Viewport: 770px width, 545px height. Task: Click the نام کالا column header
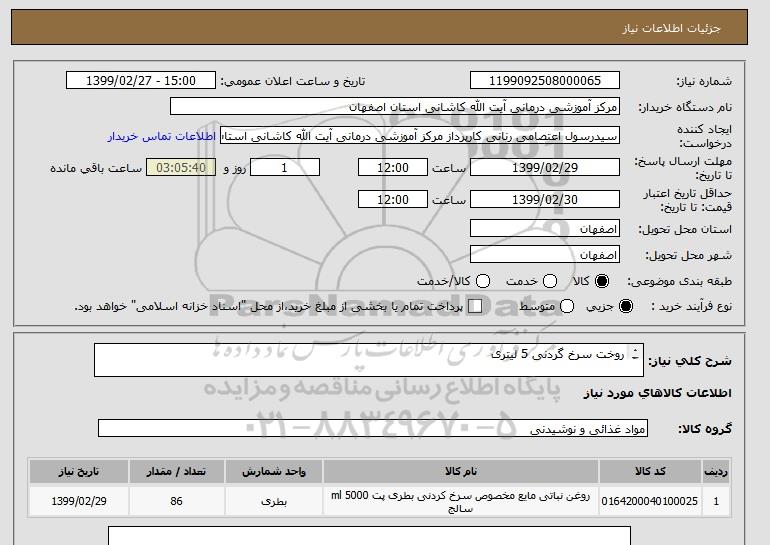click(461, 471)
